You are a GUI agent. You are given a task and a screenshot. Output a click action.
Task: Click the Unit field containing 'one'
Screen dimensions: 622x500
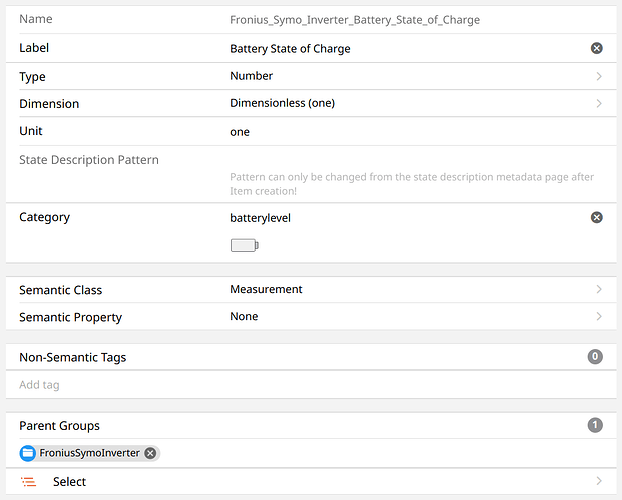pyautogui.click(x=400, y=131)
